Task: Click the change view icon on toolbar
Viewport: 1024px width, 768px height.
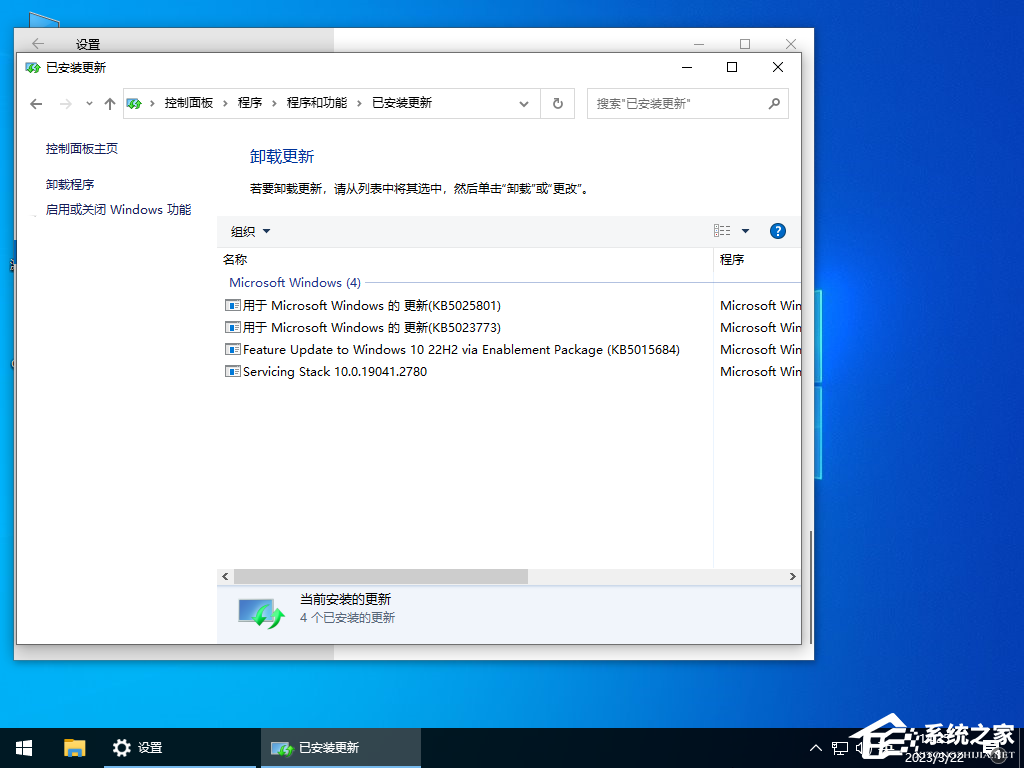Action: click(721, 230)
